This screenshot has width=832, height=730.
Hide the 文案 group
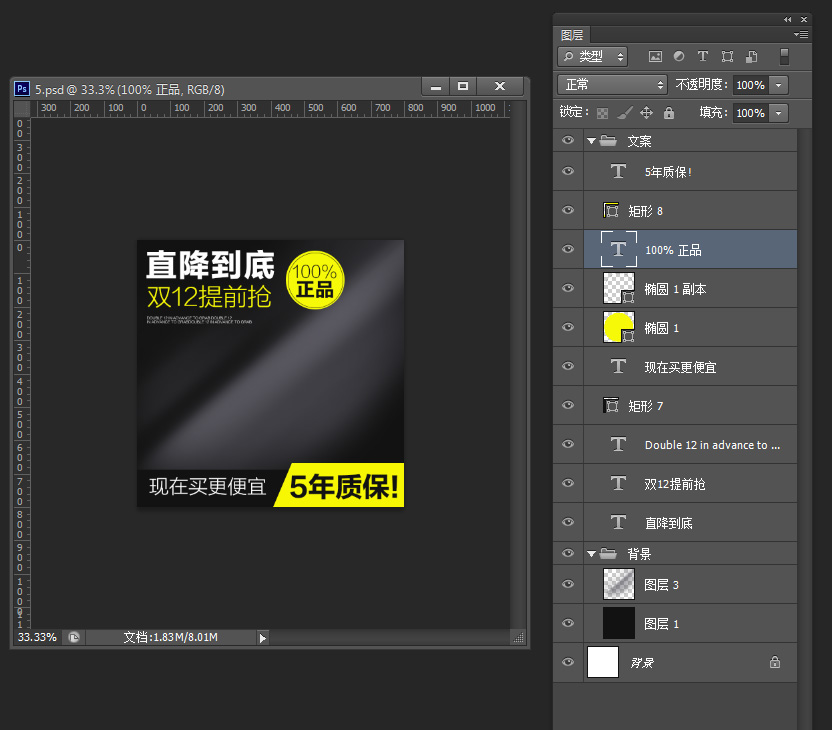coord(568,140)
